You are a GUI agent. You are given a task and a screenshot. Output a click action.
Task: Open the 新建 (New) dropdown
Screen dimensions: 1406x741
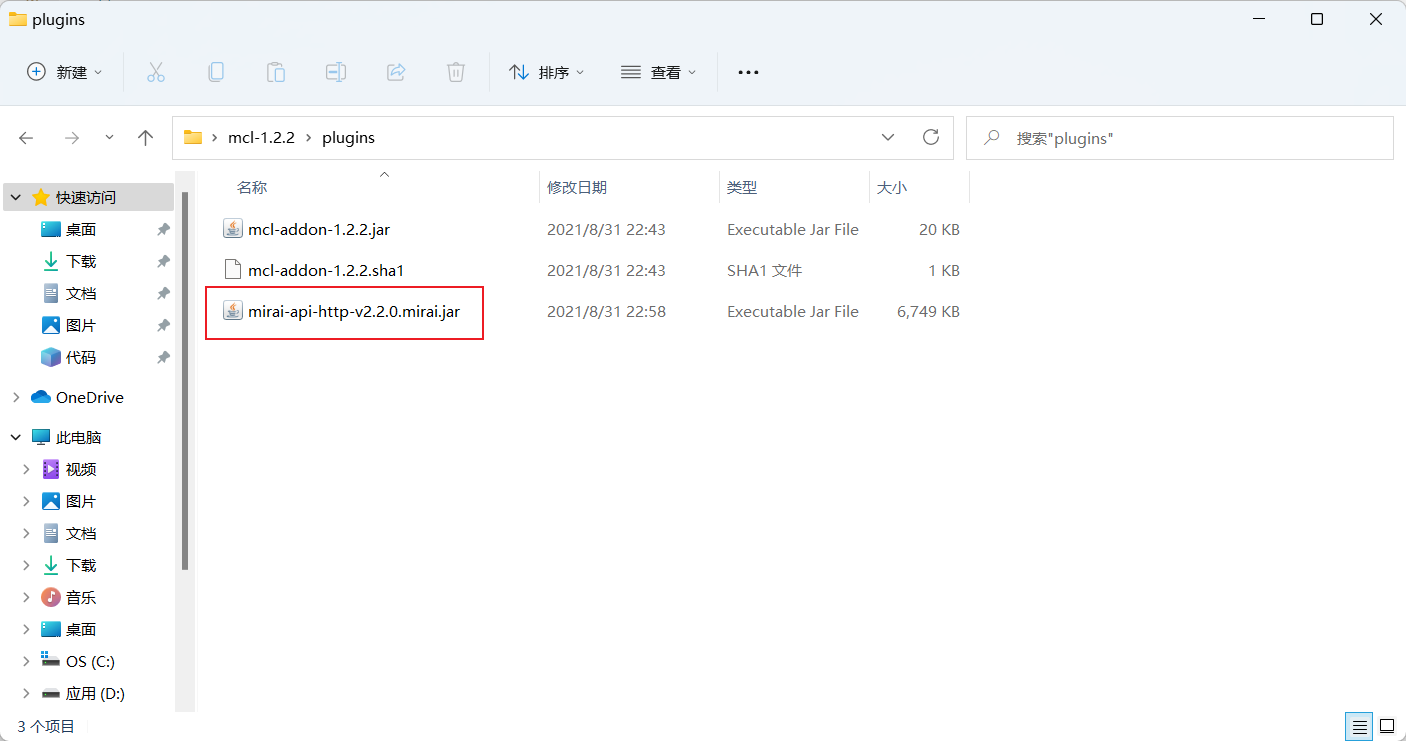65,72
